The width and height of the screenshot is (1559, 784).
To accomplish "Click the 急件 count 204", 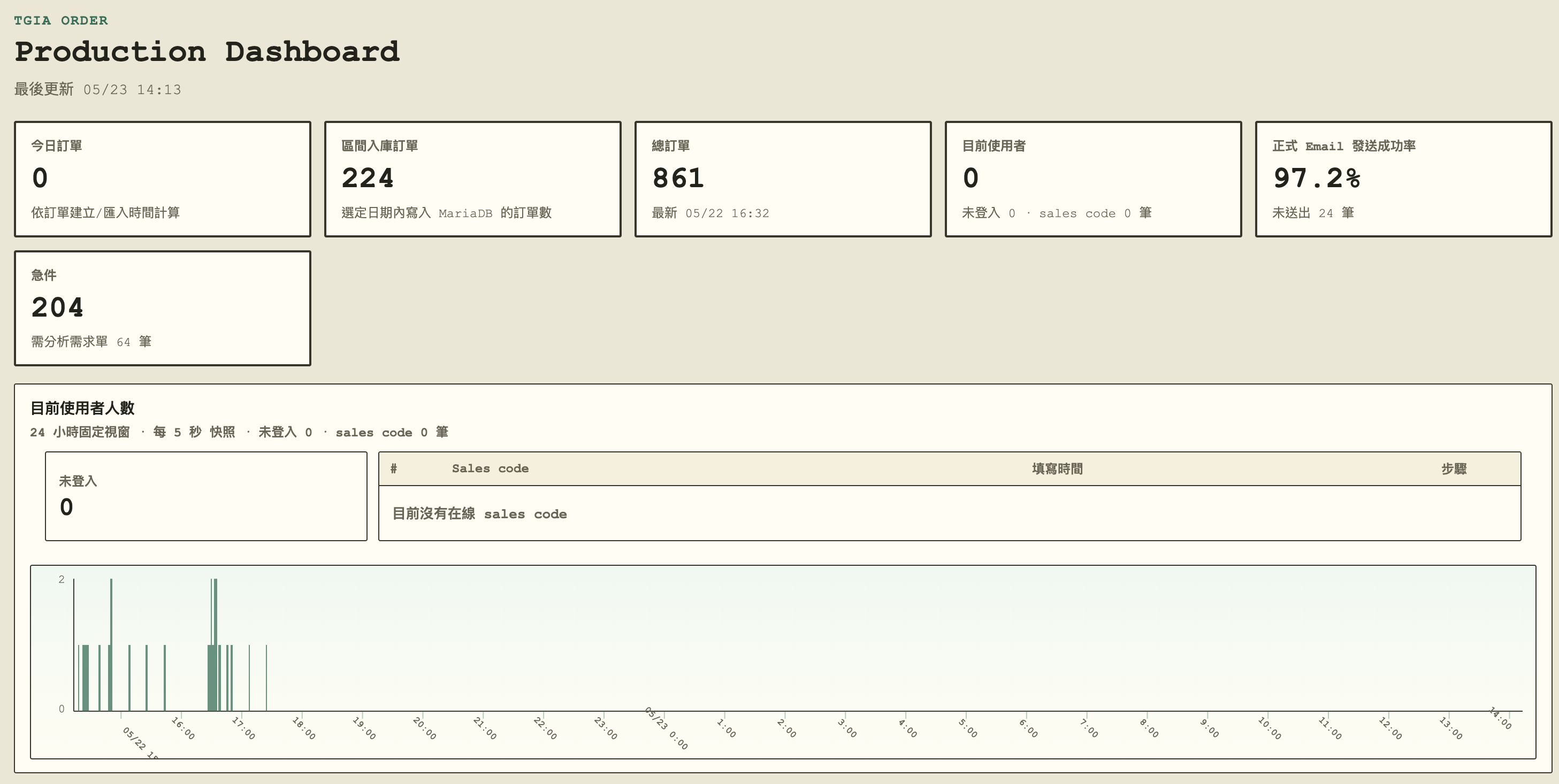I will pyautogui.click(x=57, y=308).
